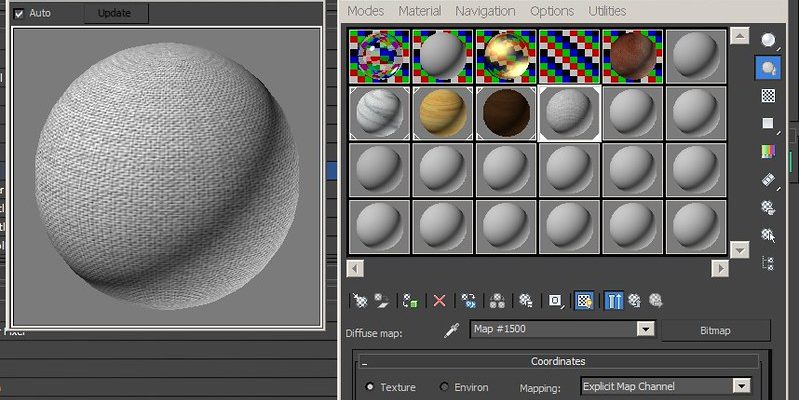Click the red X Reset Map icon
Screen dimensions: 799x400
click(x=438, y=300)
